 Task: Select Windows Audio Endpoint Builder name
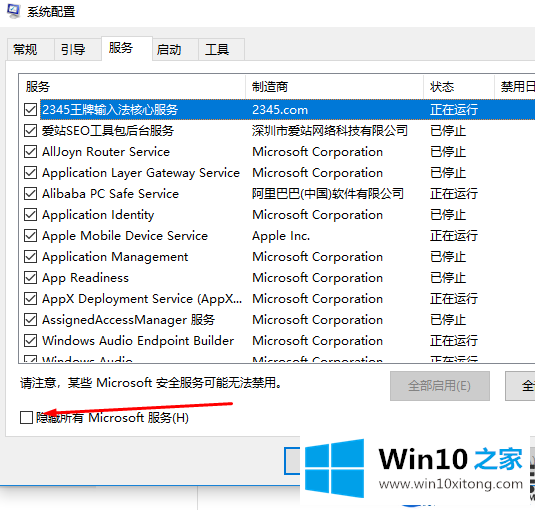tap(138, 340)
